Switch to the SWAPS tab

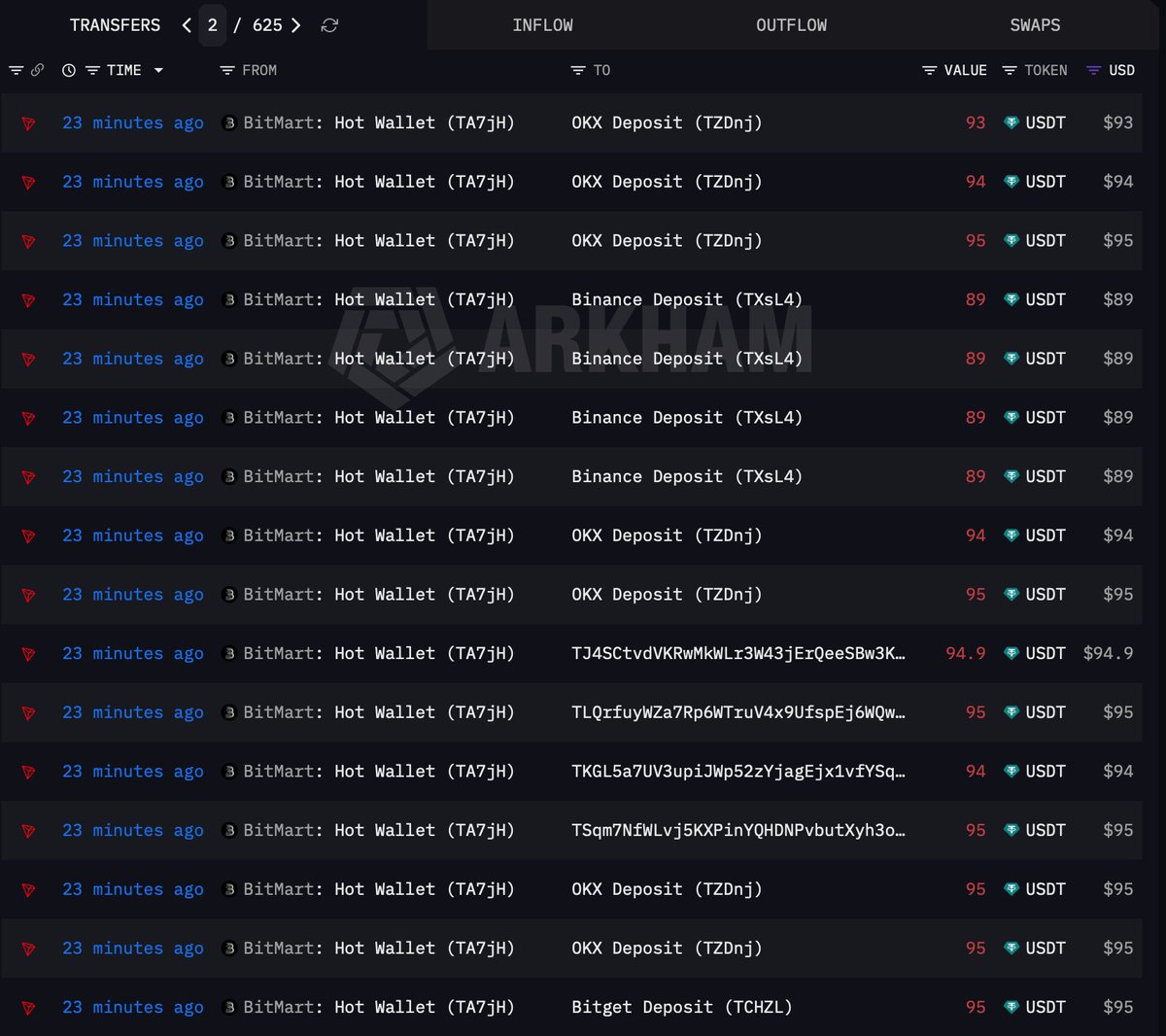[x=1035, y=25]
